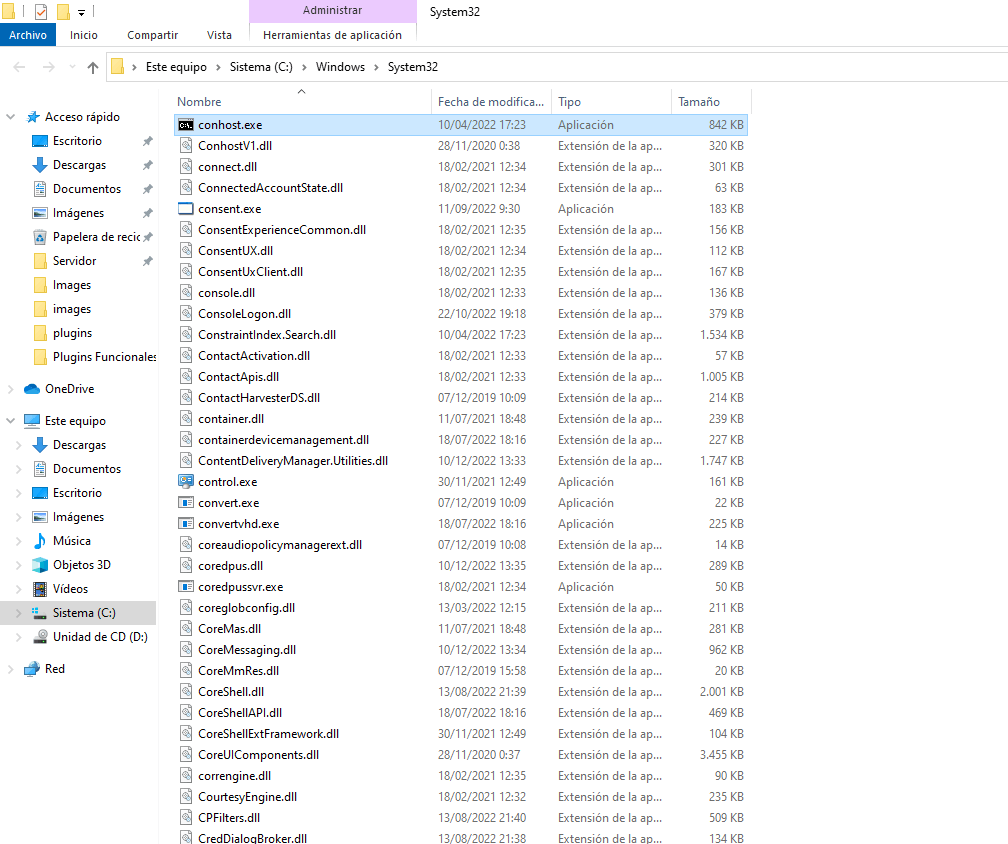Expand Música node under Este equipo
The height and width of the screenshot is (844, 1008).
18,541
